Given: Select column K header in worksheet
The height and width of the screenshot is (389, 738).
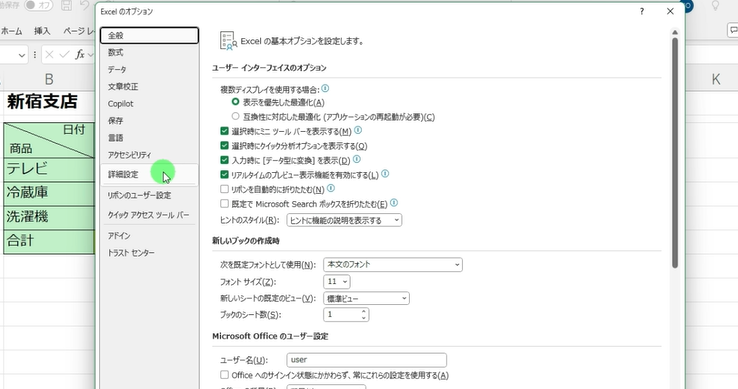Looking at the screenshot, I should click(716, 79).
